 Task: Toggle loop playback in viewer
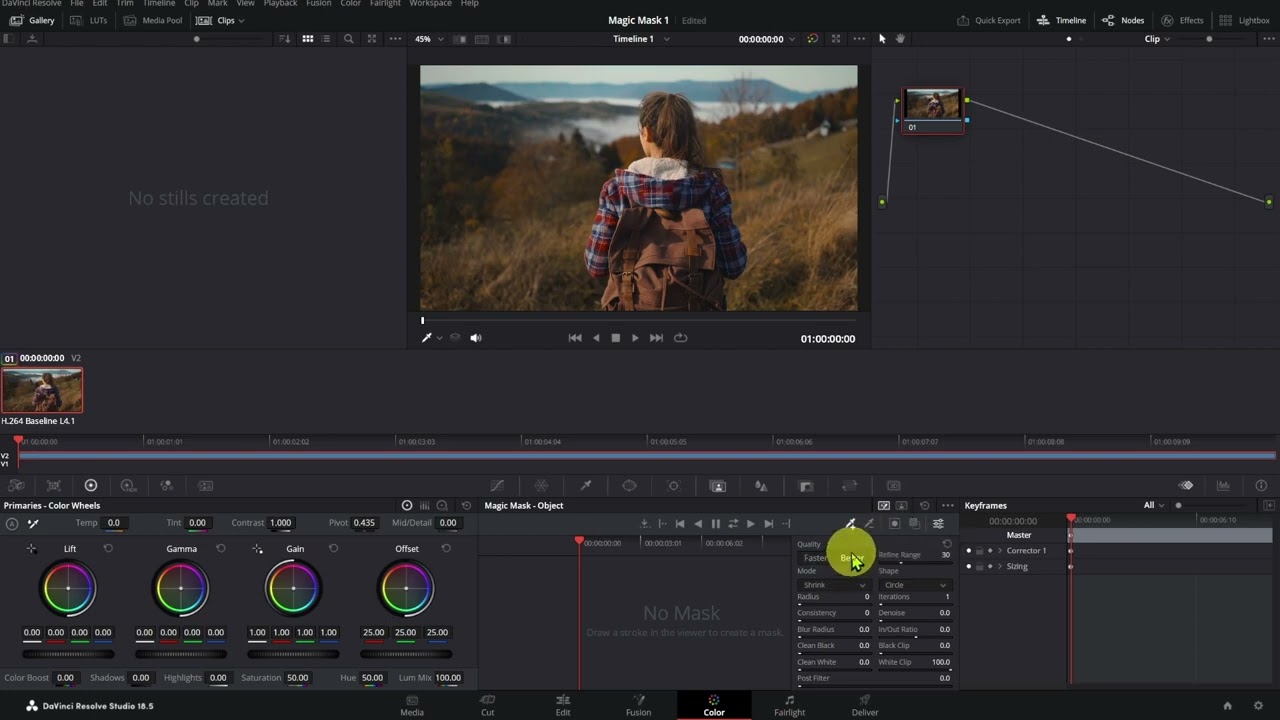click(x=680, y=338)
